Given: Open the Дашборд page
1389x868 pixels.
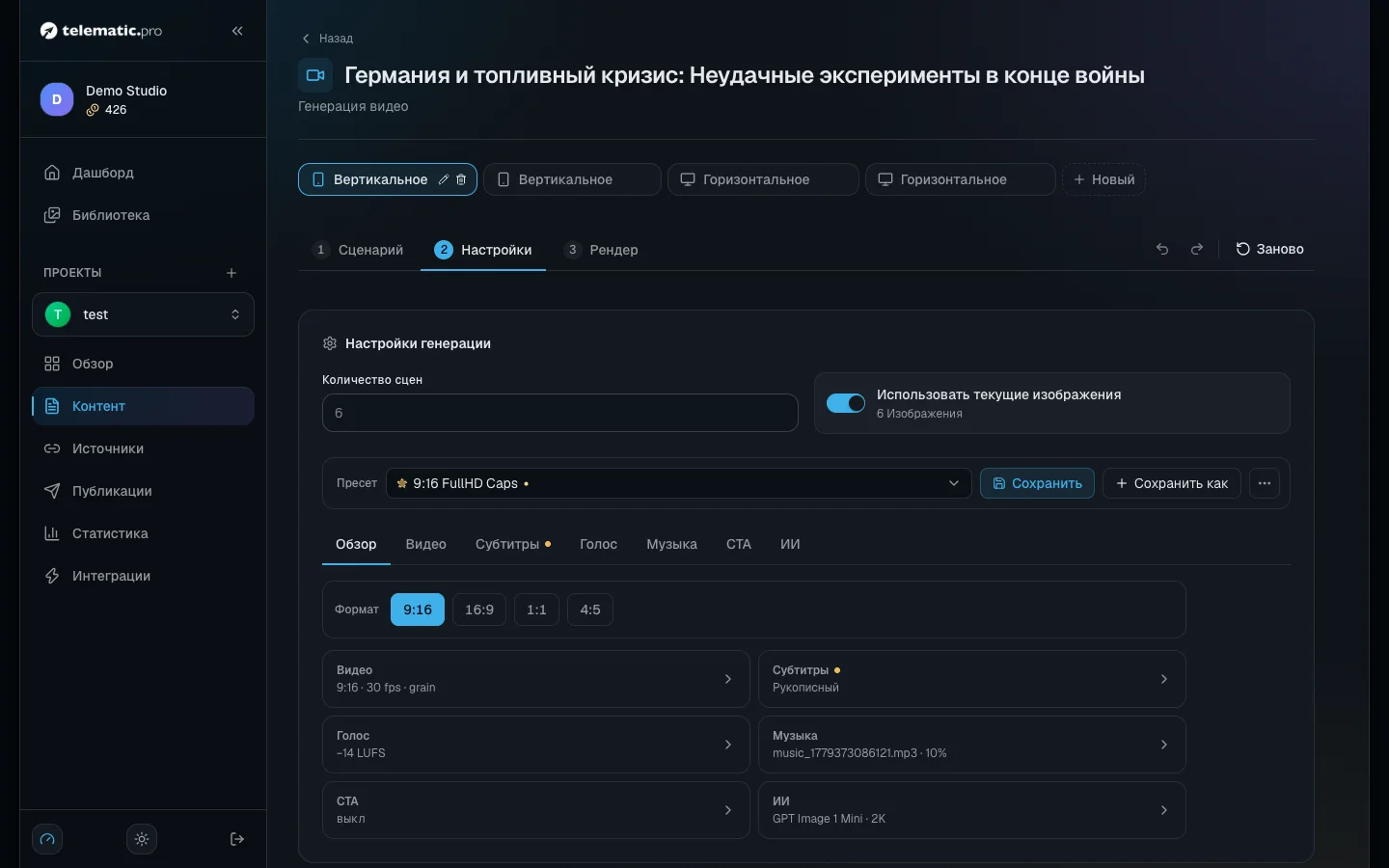Looking at the screenshot, I should tap(143, 173).
